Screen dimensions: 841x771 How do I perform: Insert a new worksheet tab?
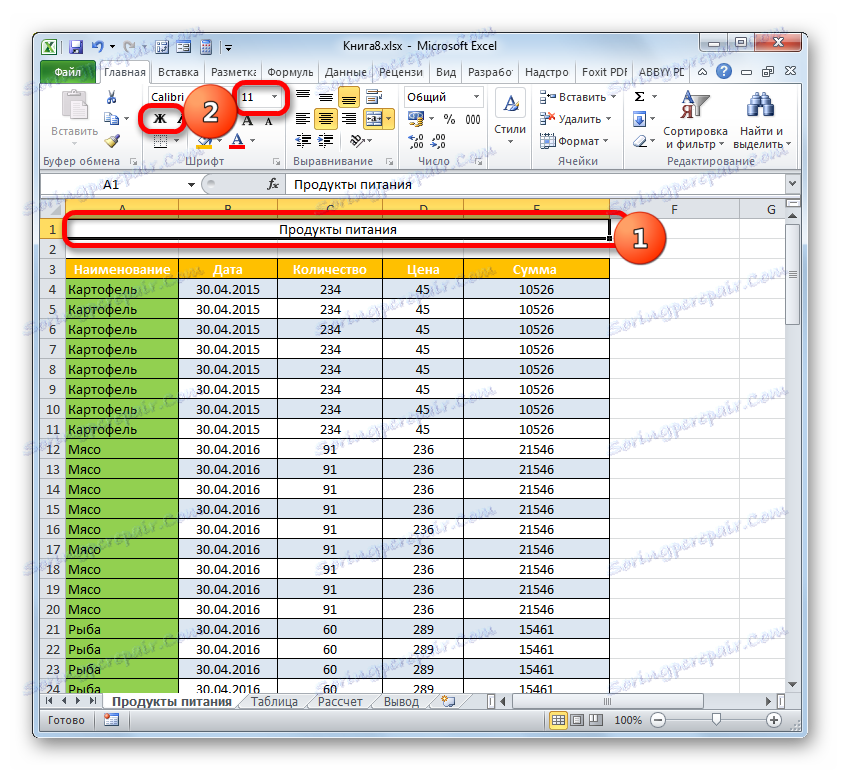click(448, 702)
